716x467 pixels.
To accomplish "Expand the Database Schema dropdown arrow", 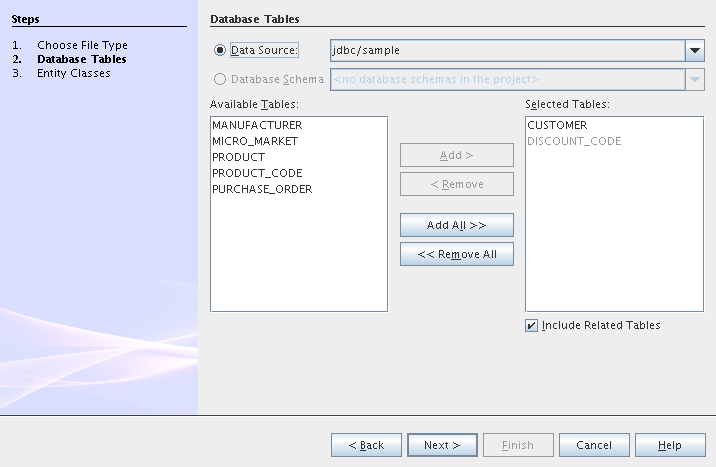I will [695, 79].
